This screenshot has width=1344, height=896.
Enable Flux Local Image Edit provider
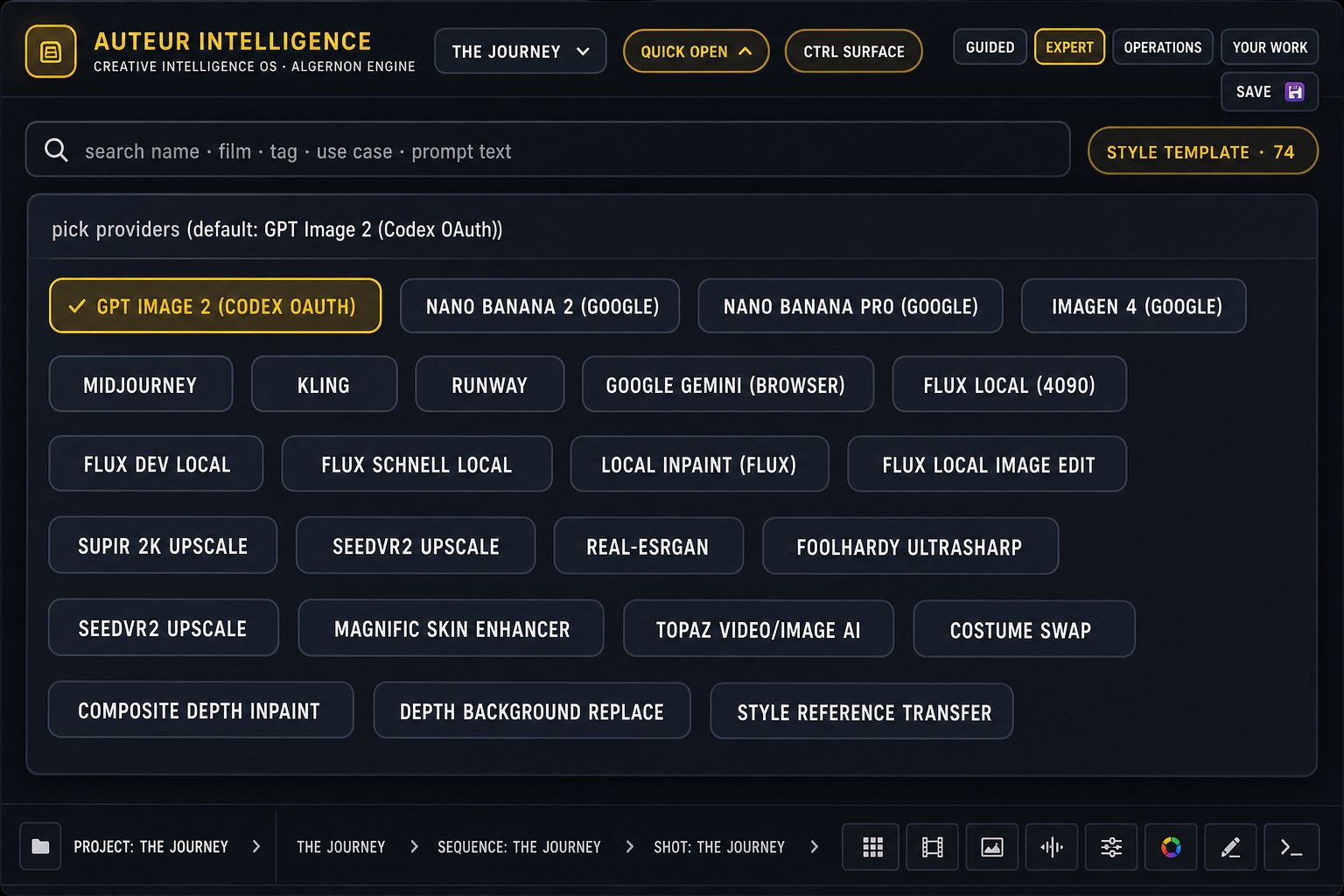coord(987,464)
